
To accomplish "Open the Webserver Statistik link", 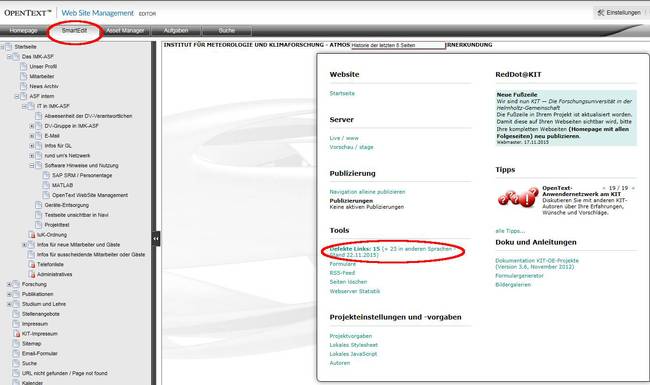I will pyautogui.click(x=355, y=291).
